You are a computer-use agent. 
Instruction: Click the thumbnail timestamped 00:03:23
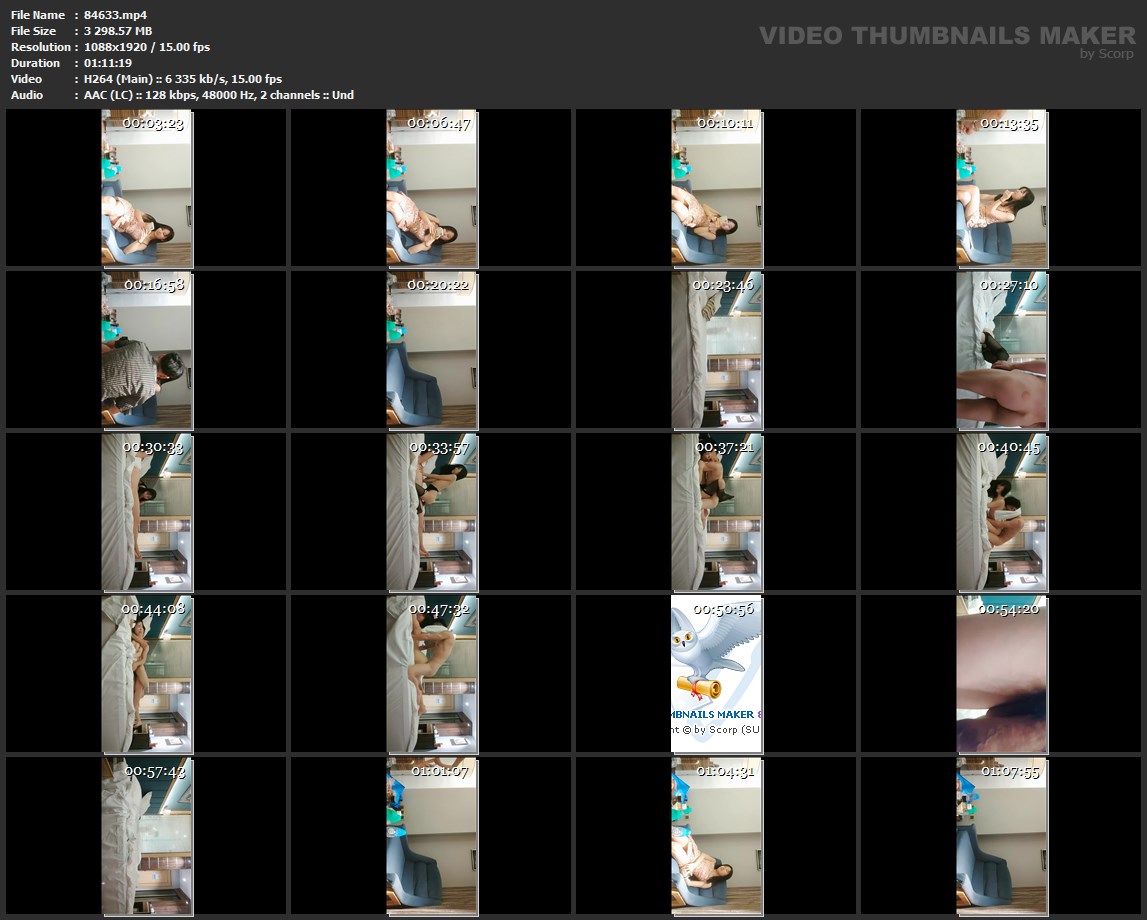click(147, 188)
